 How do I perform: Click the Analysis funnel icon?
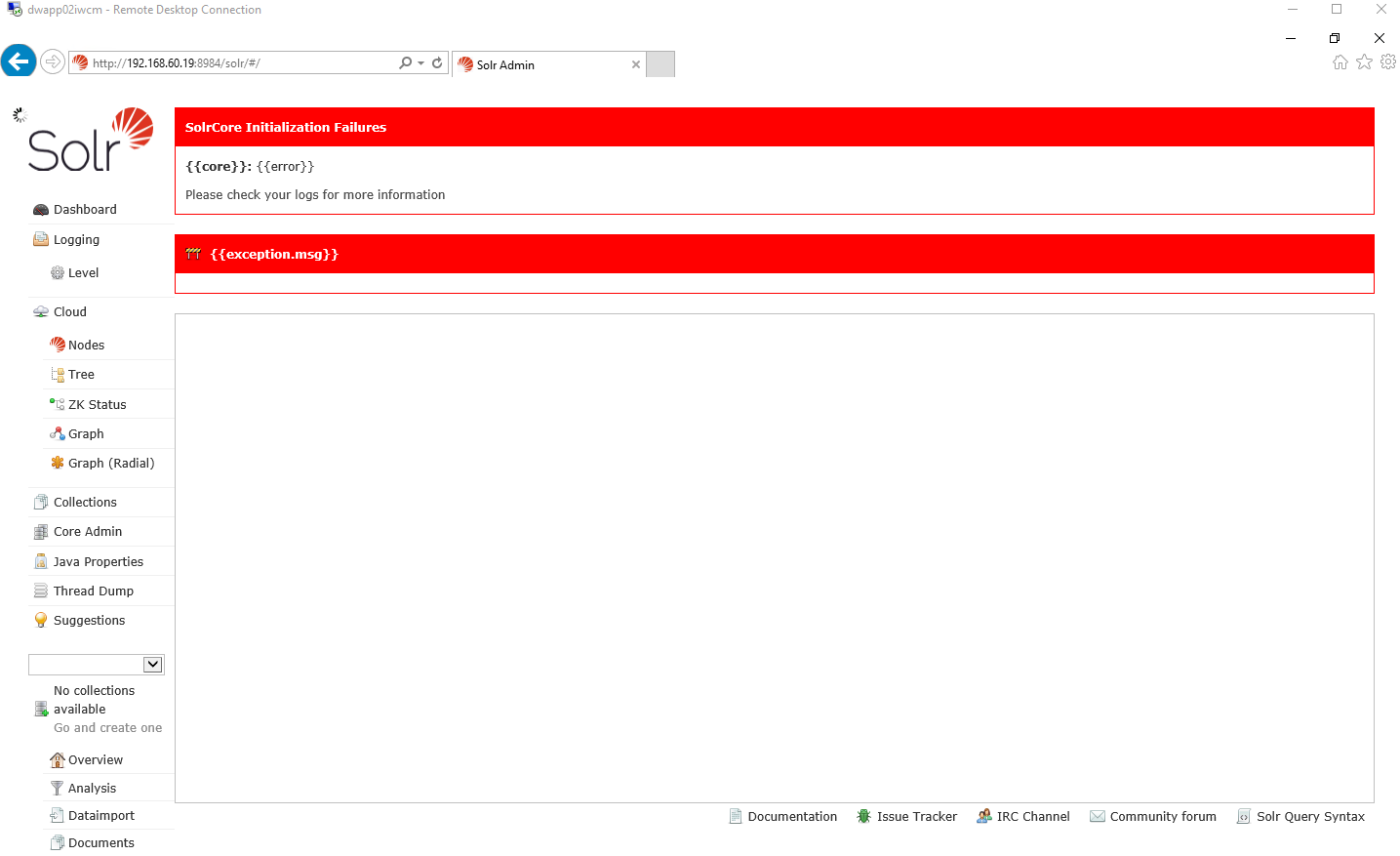click(58, 788)
